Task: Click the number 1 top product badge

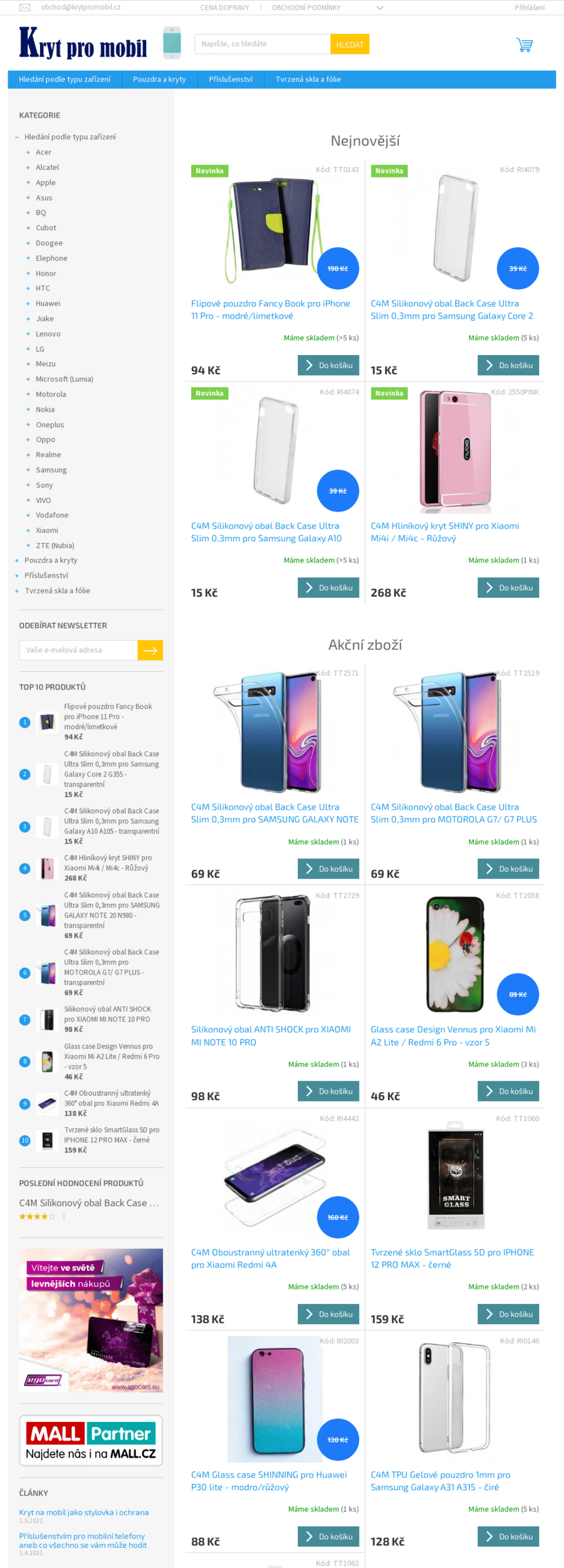Action: coord(24,722)
